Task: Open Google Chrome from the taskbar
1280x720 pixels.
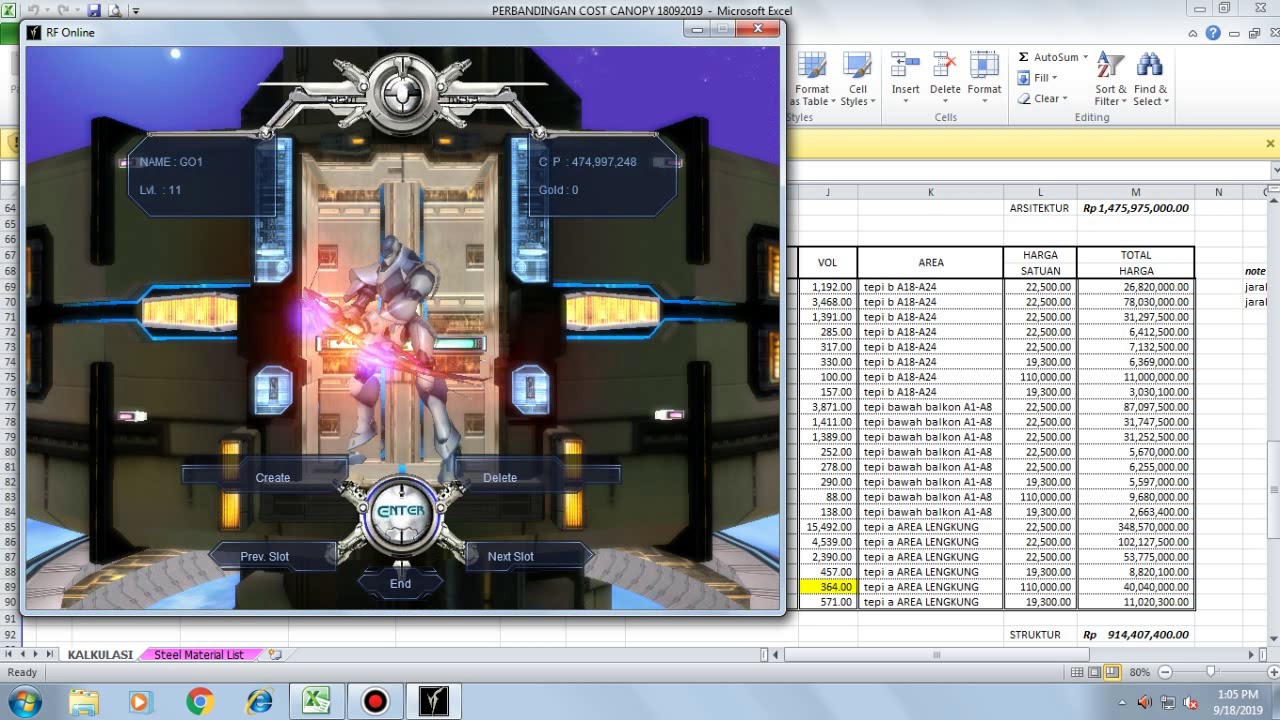Action: (x=200, y=702)
